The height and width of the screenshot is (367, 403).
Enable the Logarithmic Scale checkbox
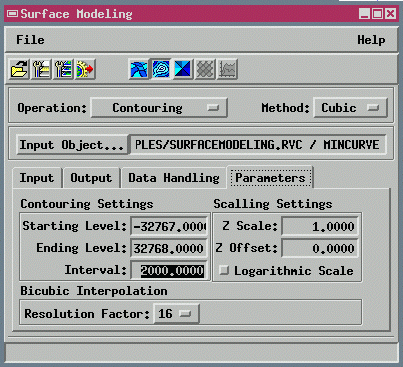224,270
